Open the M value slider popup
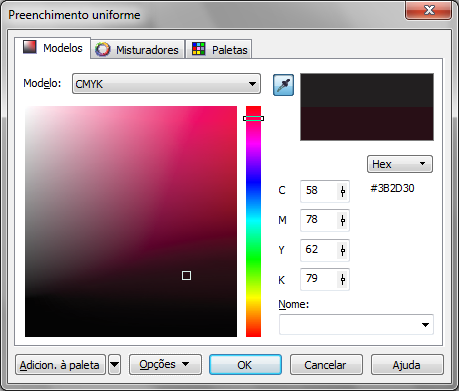459x391 pixels. 343,220
